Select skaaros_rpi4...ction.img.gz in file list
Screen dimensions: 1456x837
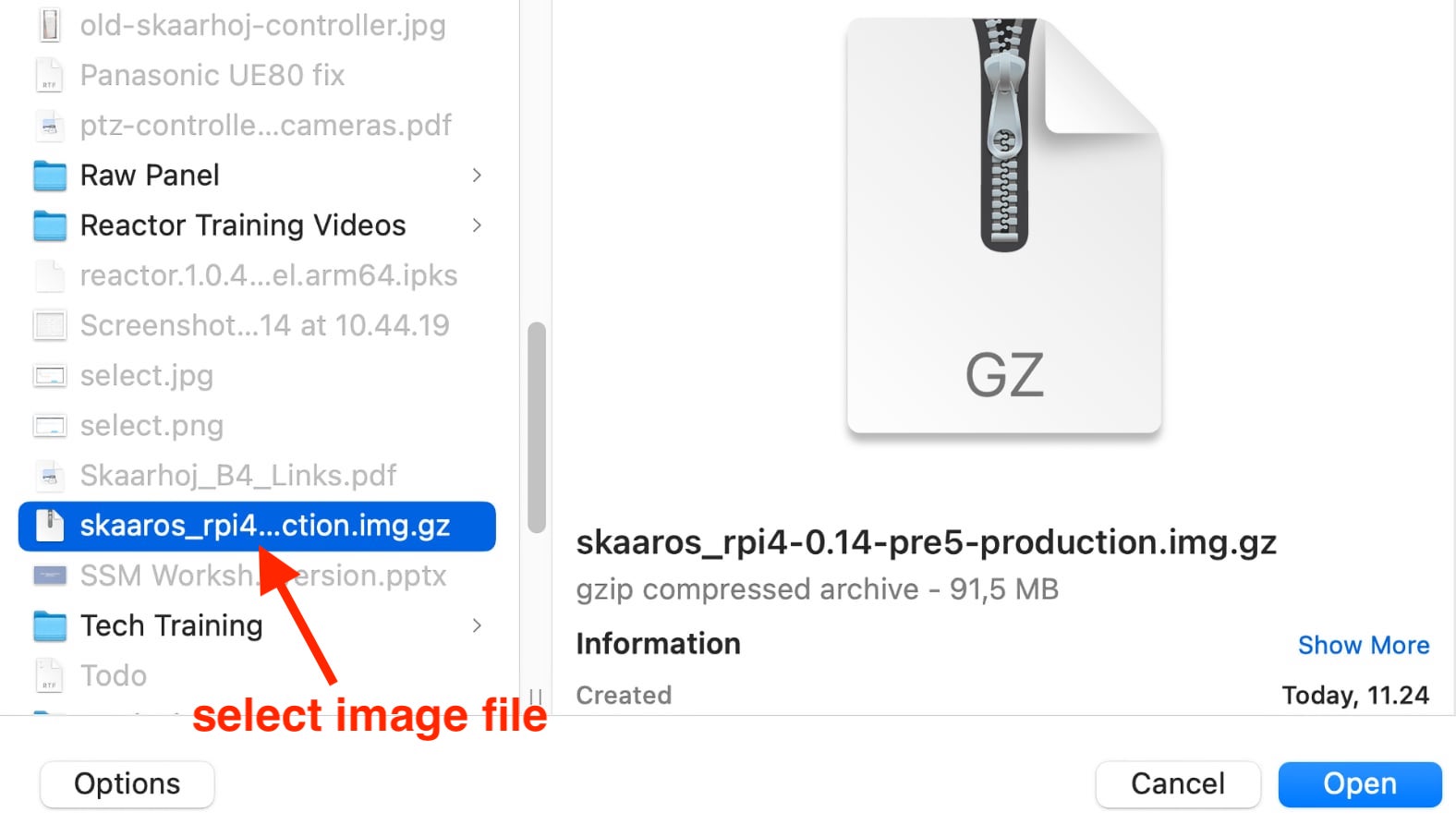pyautogui.click(x=257, y=527)
